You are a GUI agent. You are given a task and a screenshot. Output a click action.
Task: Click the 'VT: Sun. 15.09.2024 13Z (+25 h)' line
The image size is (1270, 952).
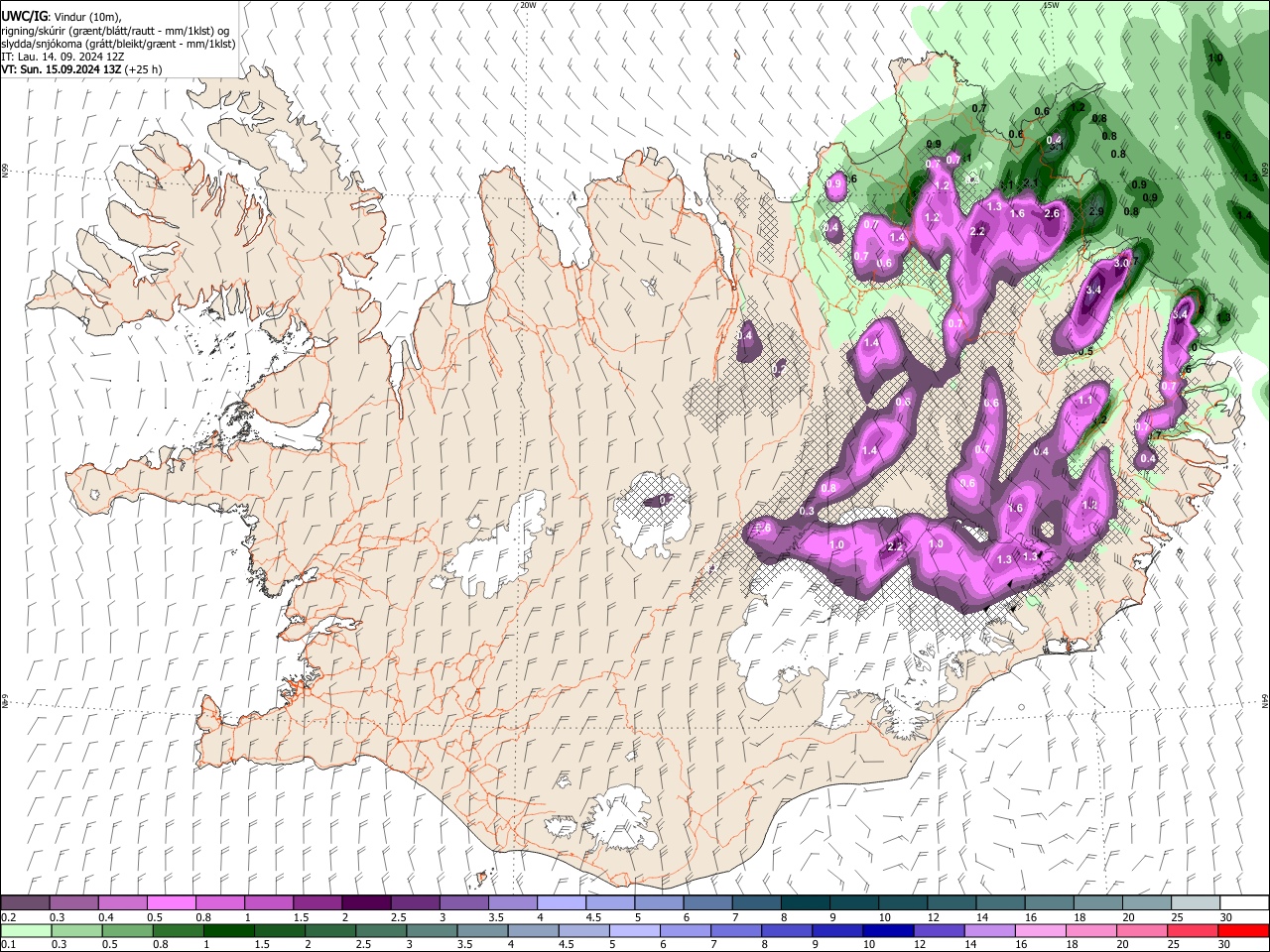tap(81, 69)
